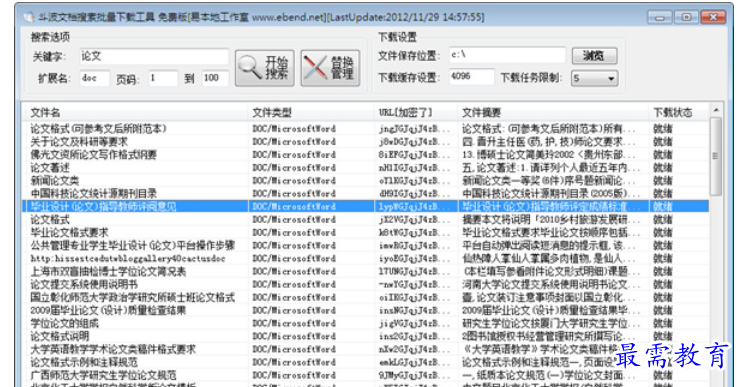Select row 国立彰化师范大学政治学研究所硕士班论文格式
This screenshot has width=737, height=387.
tap(366, 297)
